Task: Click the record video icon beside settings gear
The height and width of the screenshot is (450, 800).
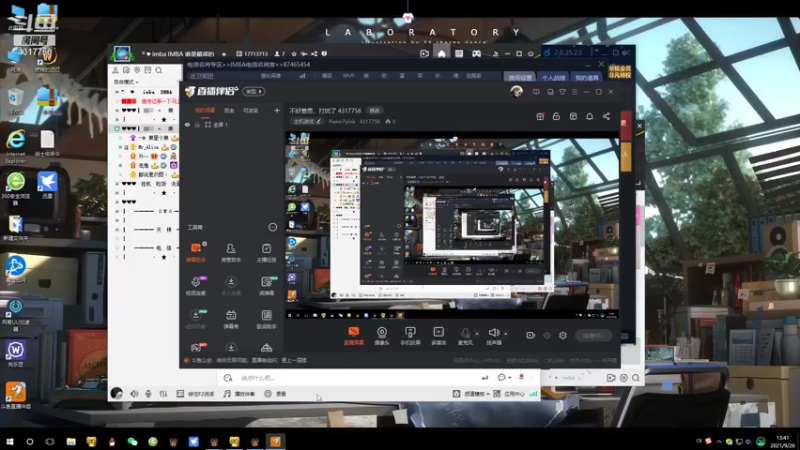Action: [531, 335]
